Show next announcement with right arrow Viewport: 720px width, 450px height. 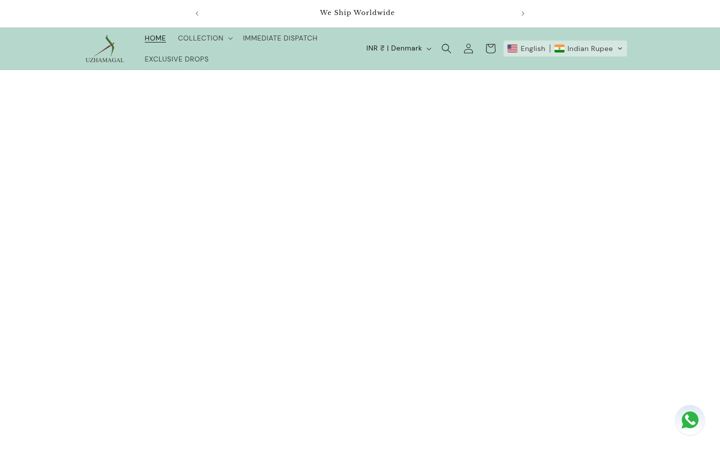point(523,13)
